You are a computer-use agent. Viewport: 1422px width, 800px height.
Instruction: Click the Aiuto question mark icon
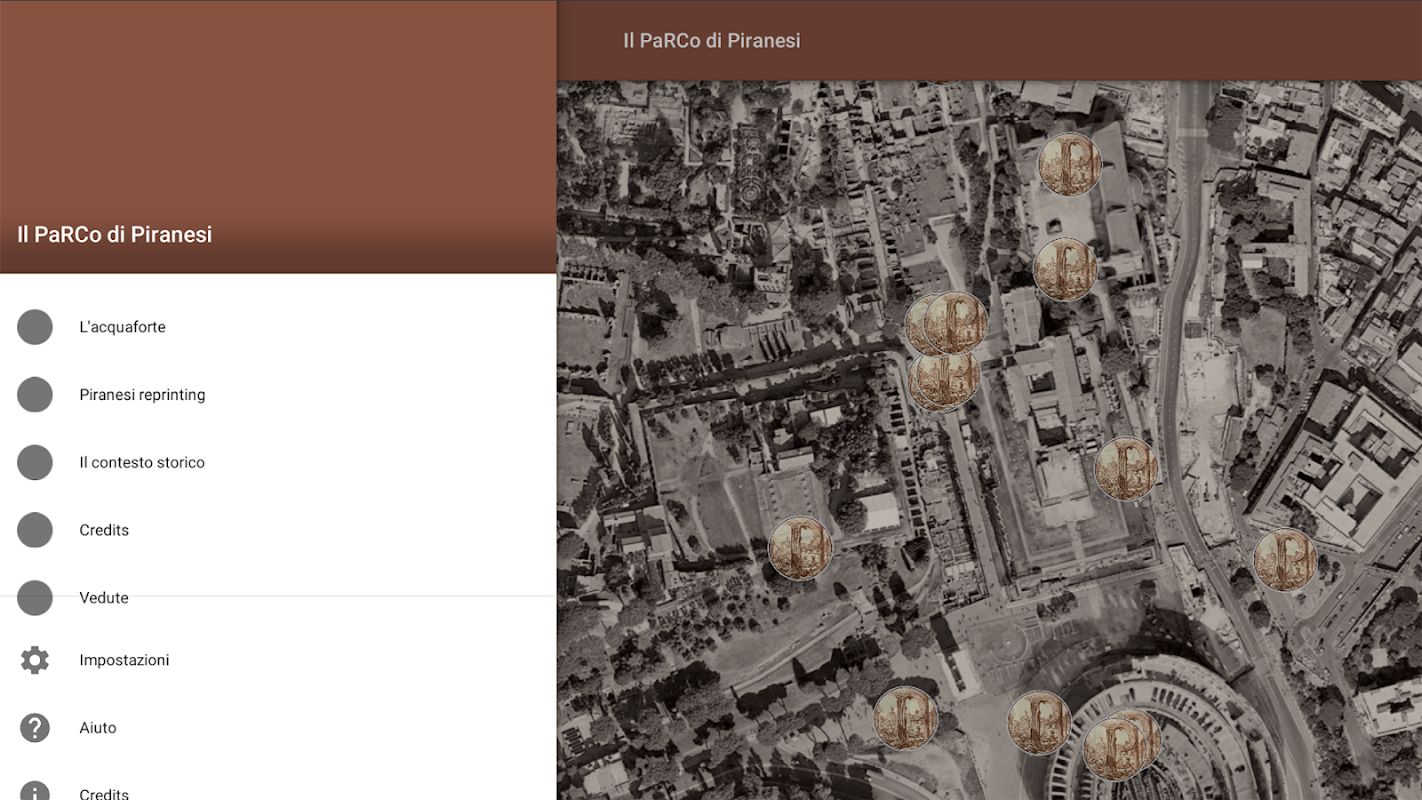35,728
